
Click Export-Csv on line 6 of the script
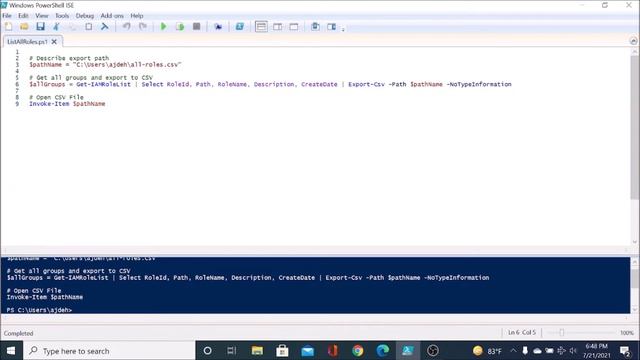366,84
